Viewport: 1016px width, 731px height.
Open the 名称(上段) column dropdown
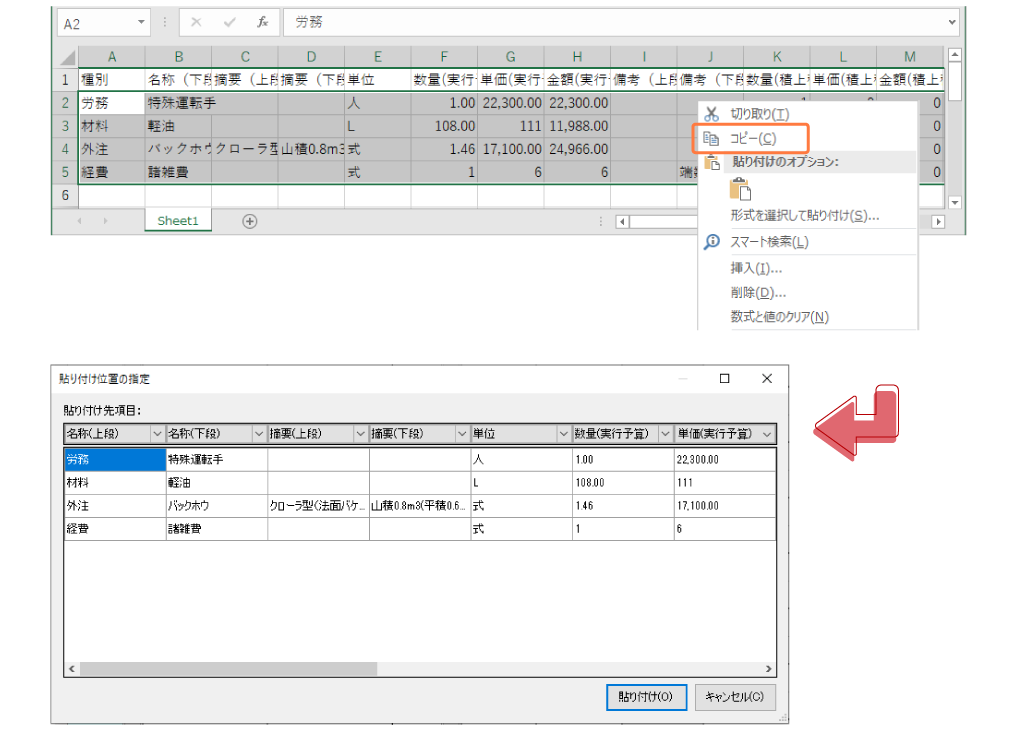pyautogui.click(x=157, y=434)
